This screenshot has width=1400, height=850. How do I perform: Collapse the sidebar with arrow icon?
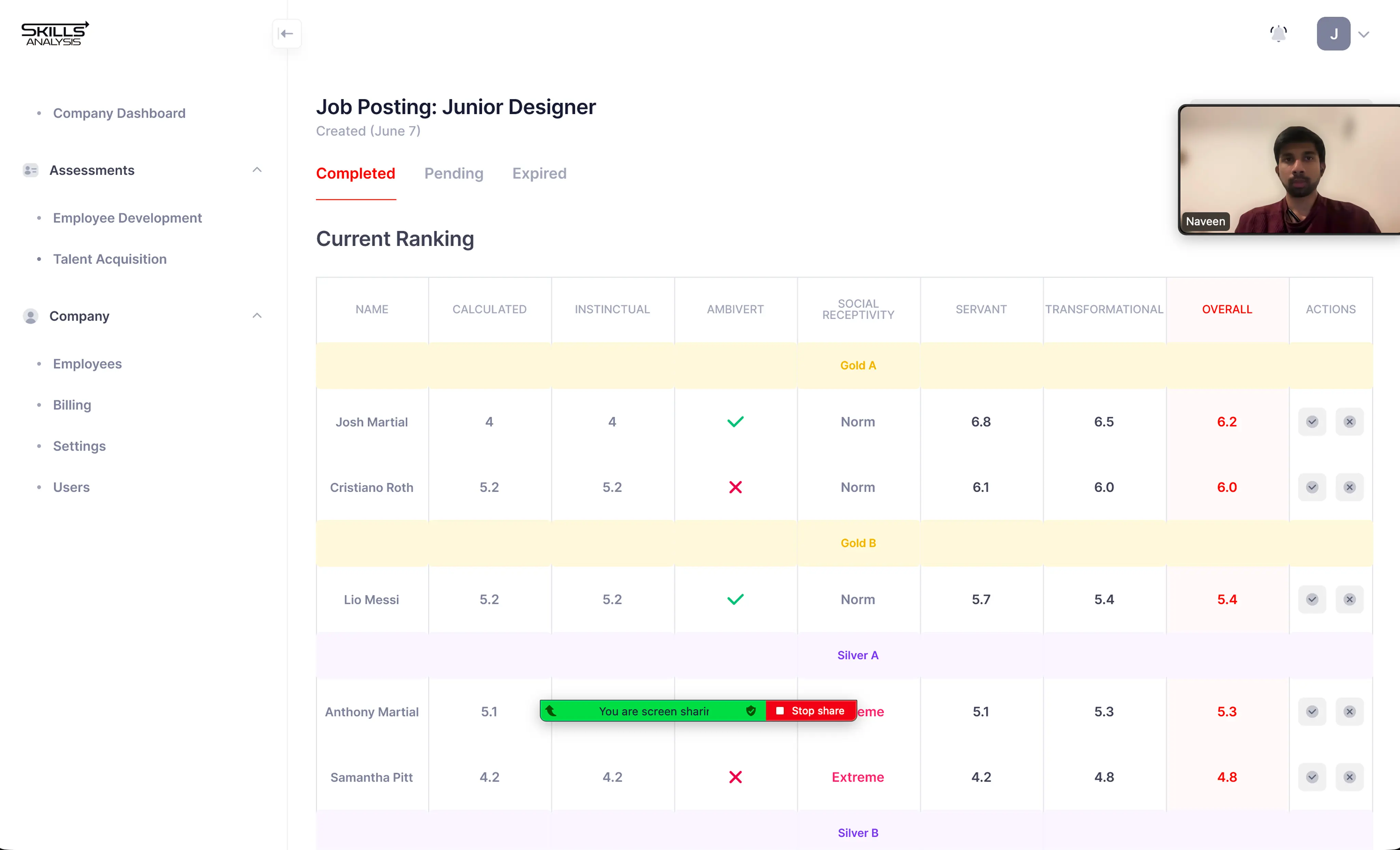click(286, 34)
